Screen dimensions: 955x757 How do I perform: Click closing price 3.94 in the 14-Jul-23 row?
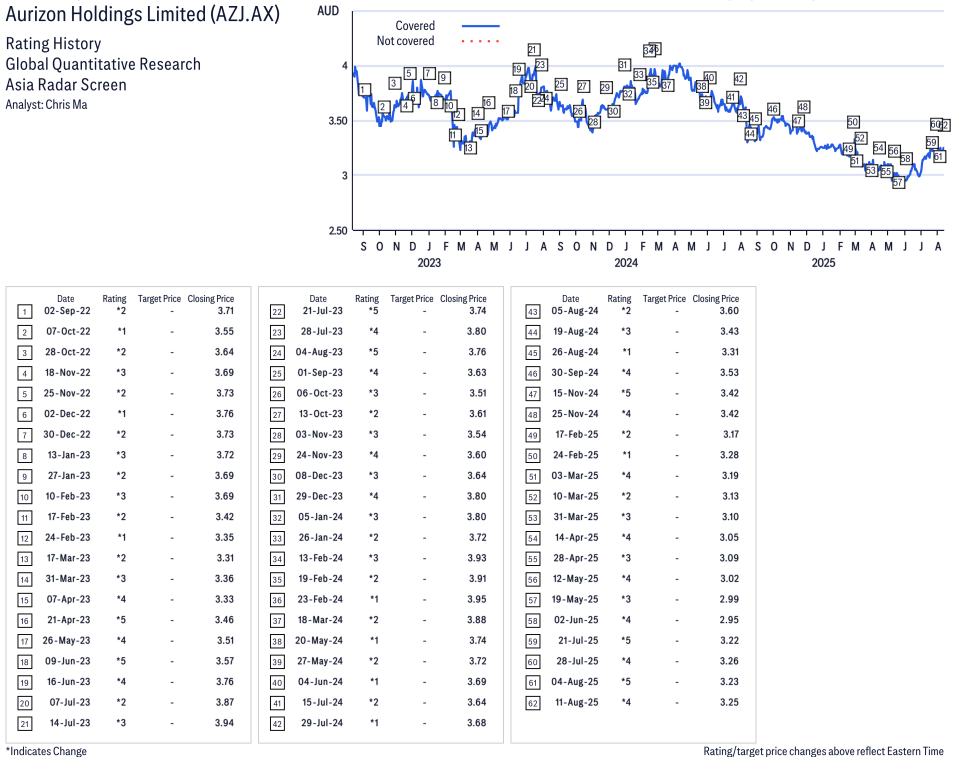(x=225, y=722)
